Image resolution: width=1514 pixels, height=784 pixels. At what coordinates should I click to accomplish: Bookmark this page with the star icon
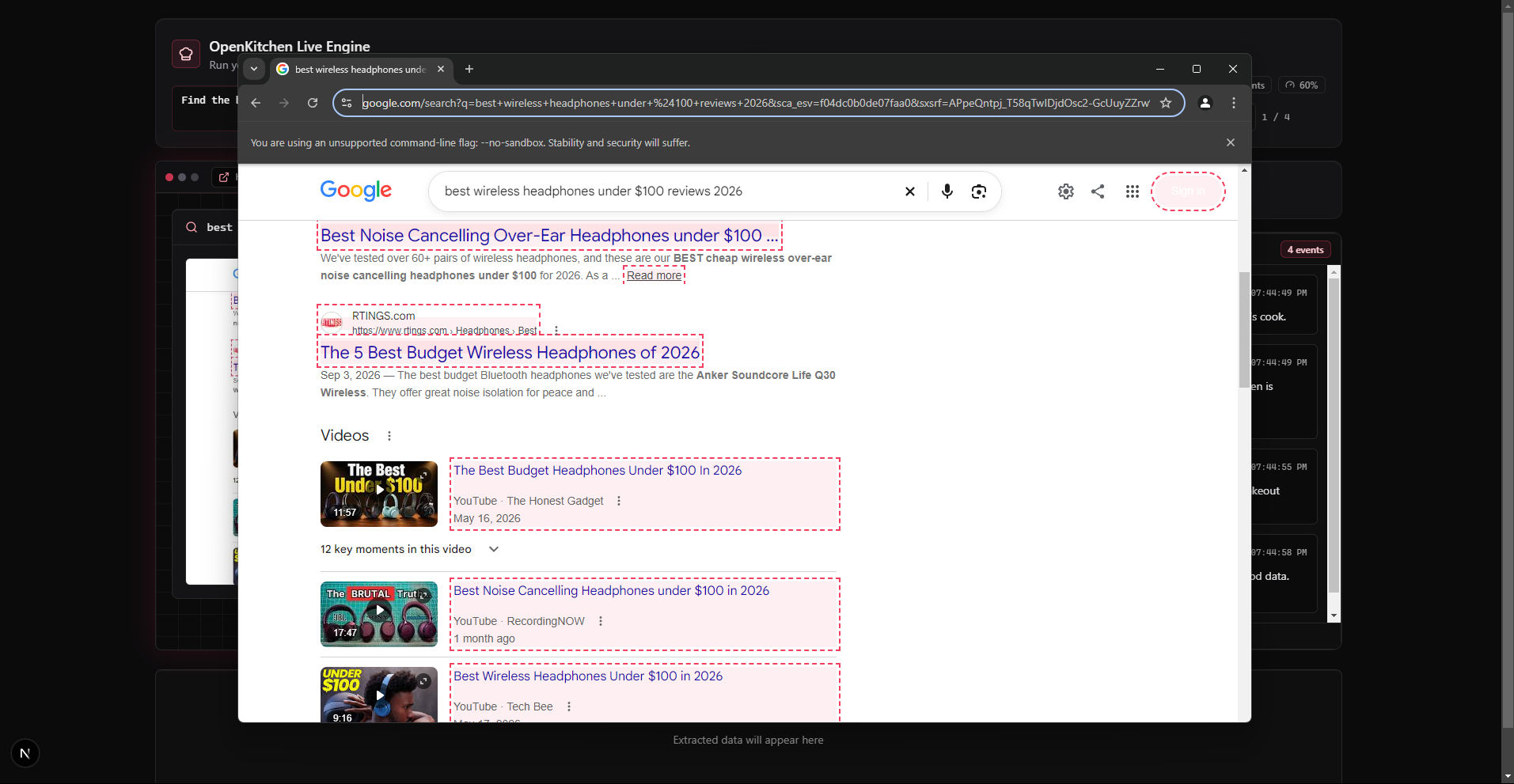coord(1166,103)
